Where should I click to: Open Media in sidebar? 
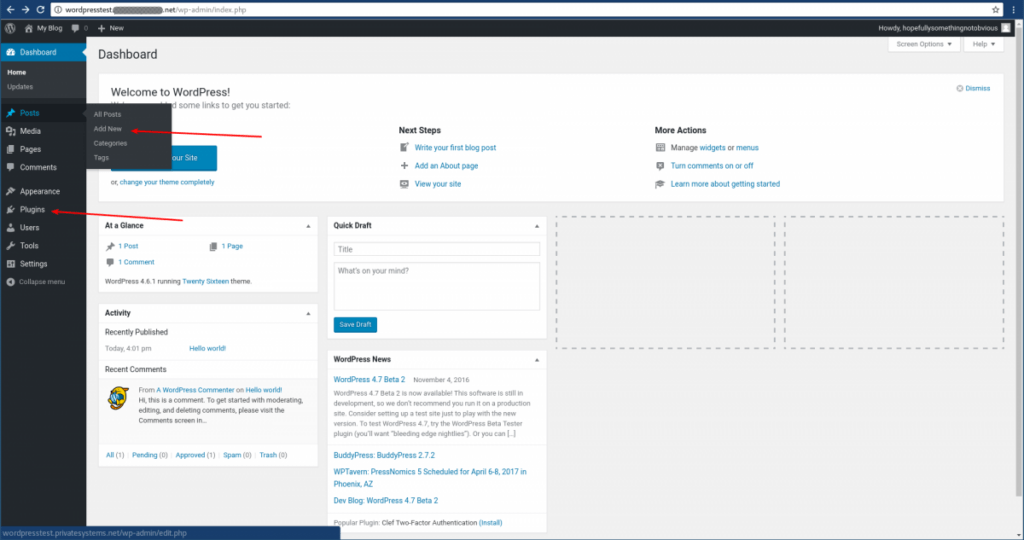(43, 131)
